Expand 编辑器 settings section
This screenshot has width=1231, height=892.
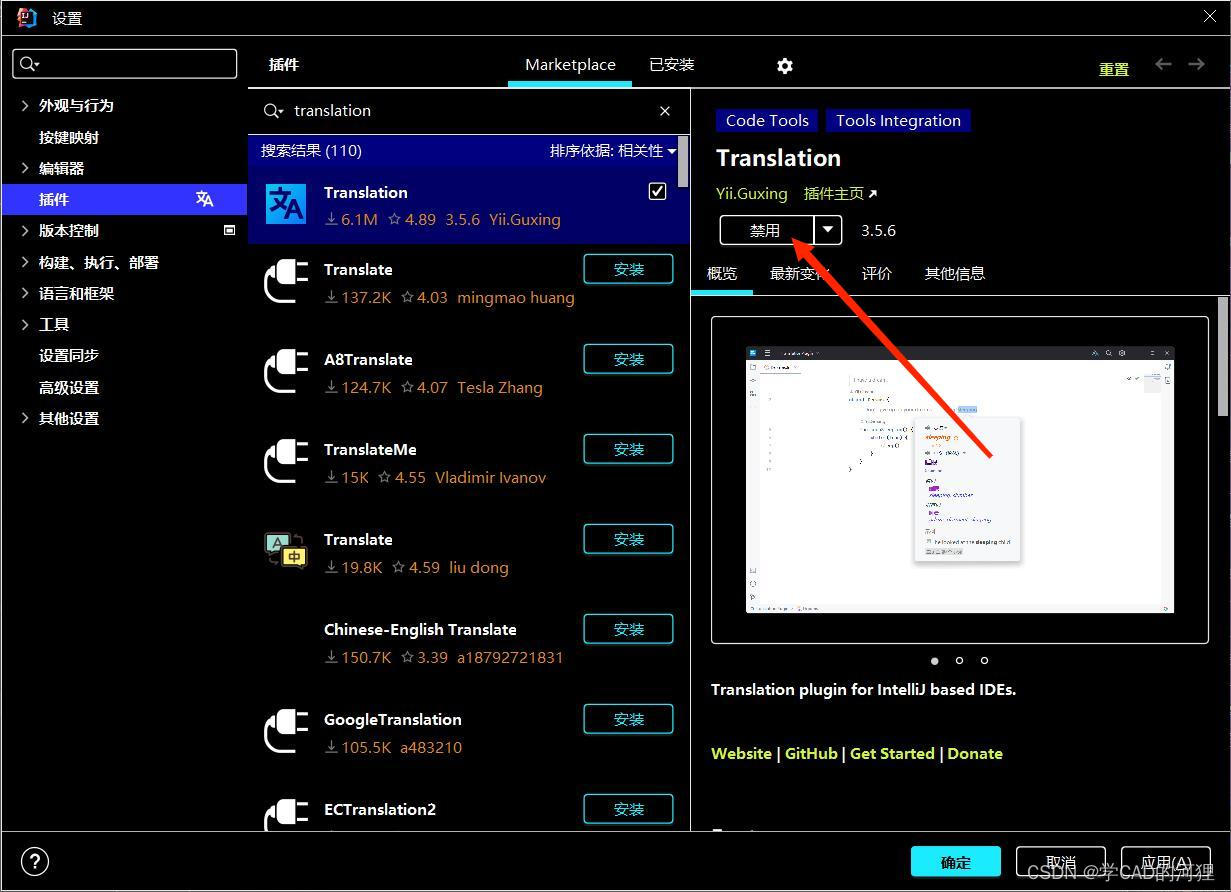(x=25, y=168)
